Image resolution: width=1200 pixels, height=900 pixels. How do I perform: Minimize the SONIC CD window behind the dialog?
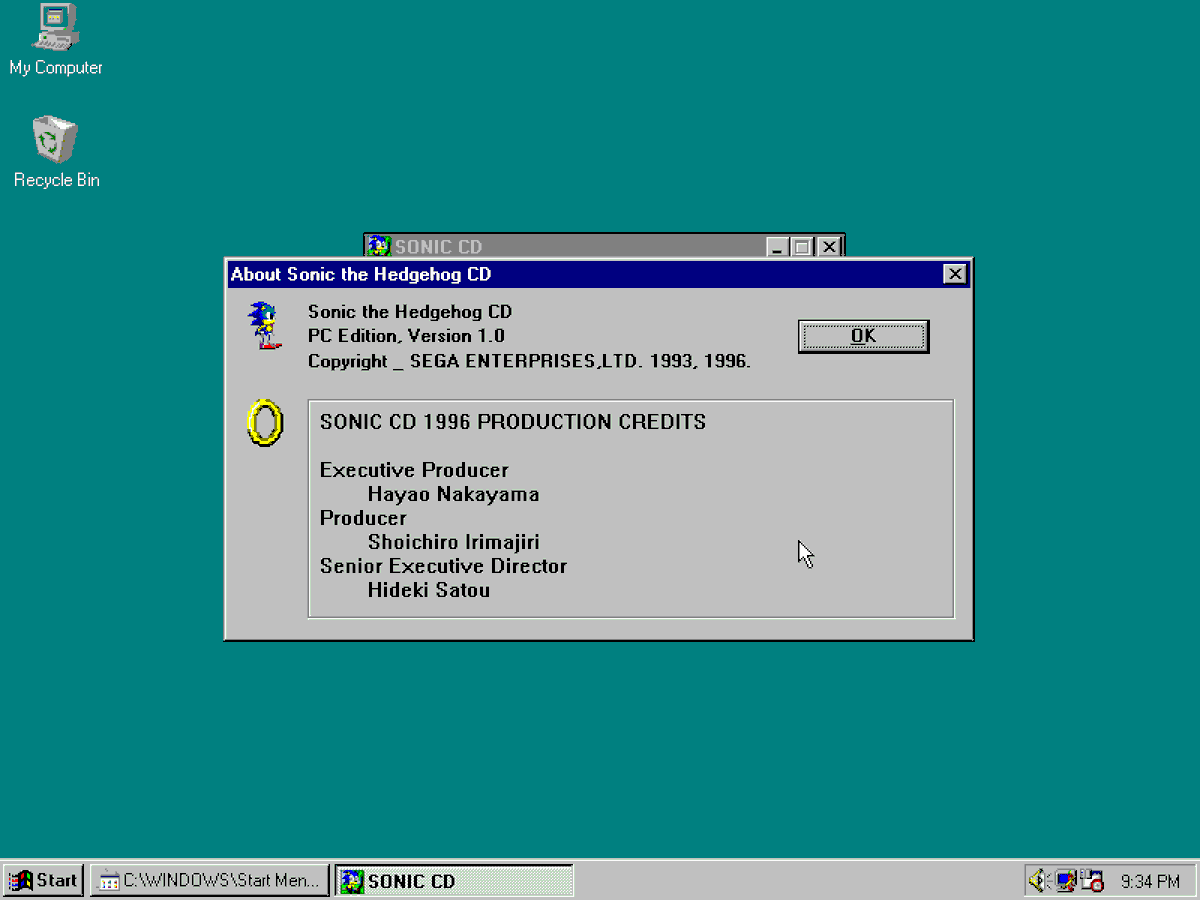(x=778, y=247)
